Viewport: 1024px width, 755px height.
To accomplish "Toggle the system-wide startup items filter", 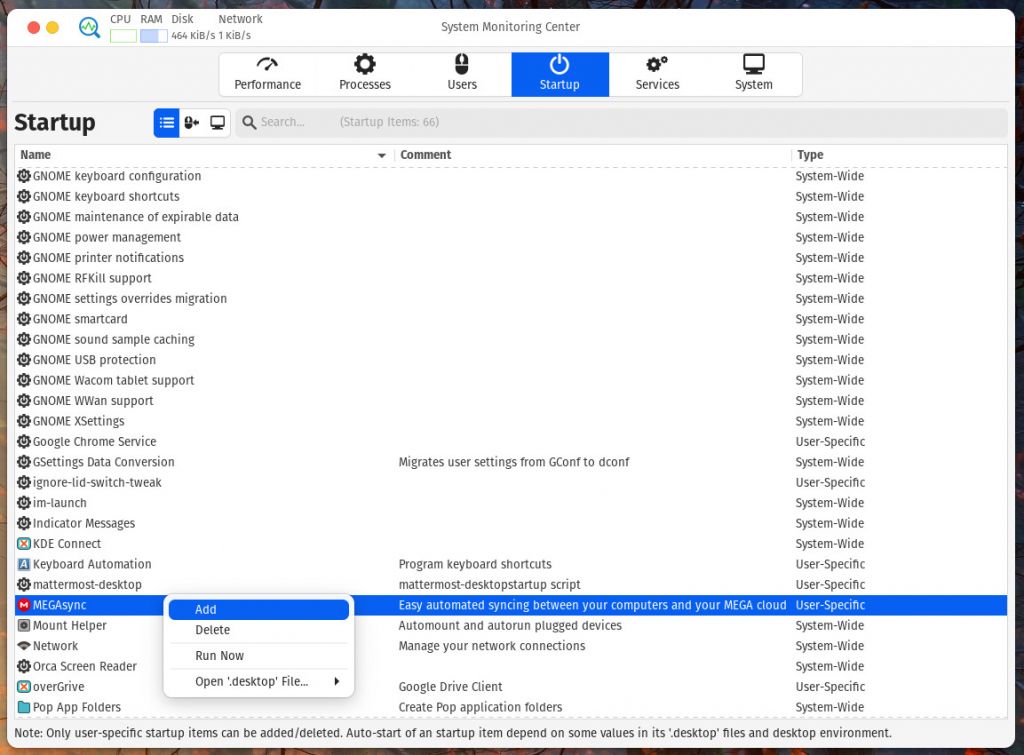I will pyautogui.click(x=217, y=123).
